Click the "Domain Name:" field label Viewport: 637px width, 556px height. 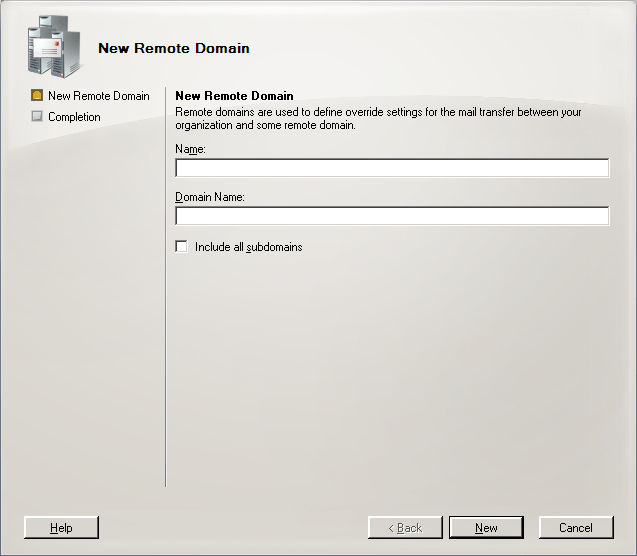point(210,197)
